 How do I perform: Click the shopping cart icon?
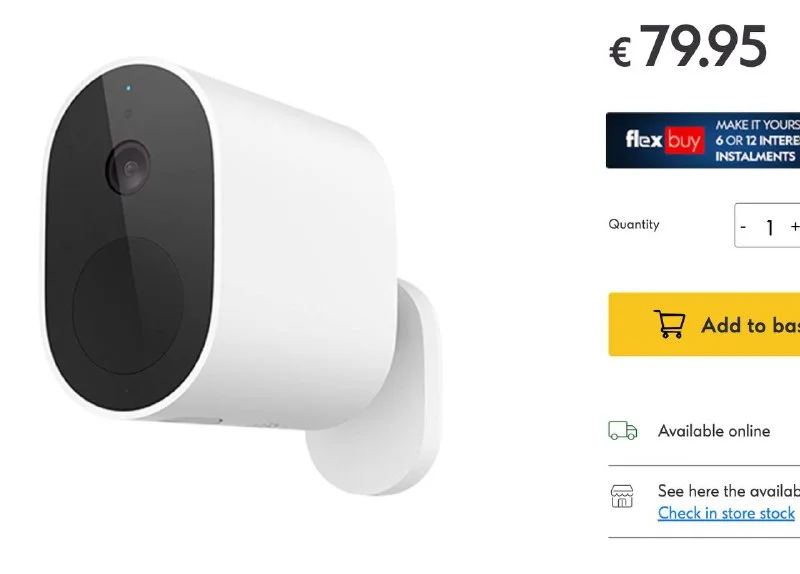[669, 324]
